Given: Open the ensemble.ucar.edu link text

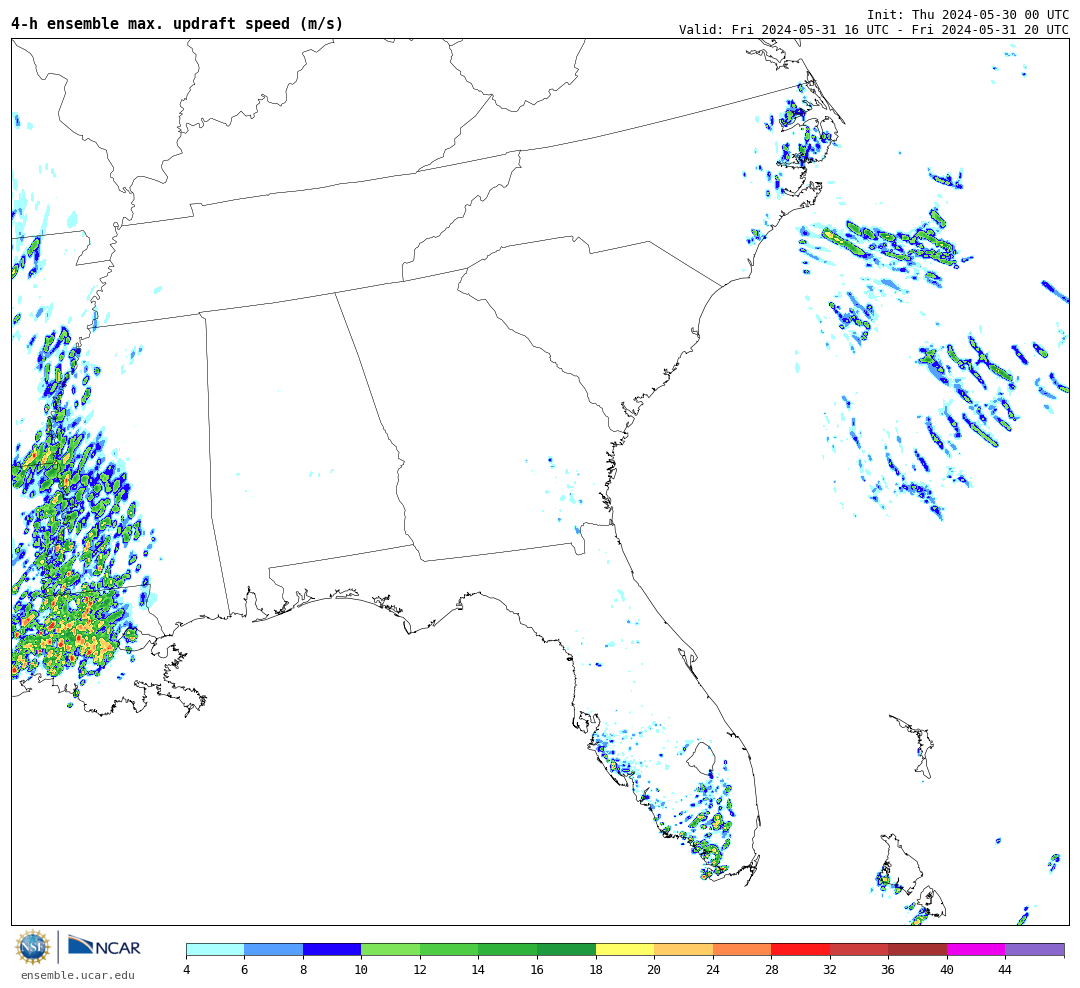Looking at the screenshot, I should (x=78, y=975).
